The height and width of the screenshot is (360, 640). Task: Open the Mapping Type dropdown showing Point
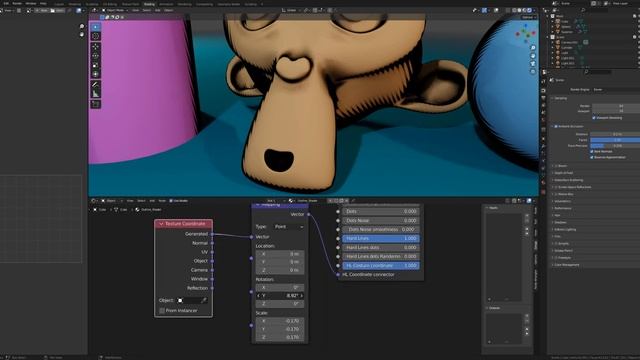tap(289, 227)
